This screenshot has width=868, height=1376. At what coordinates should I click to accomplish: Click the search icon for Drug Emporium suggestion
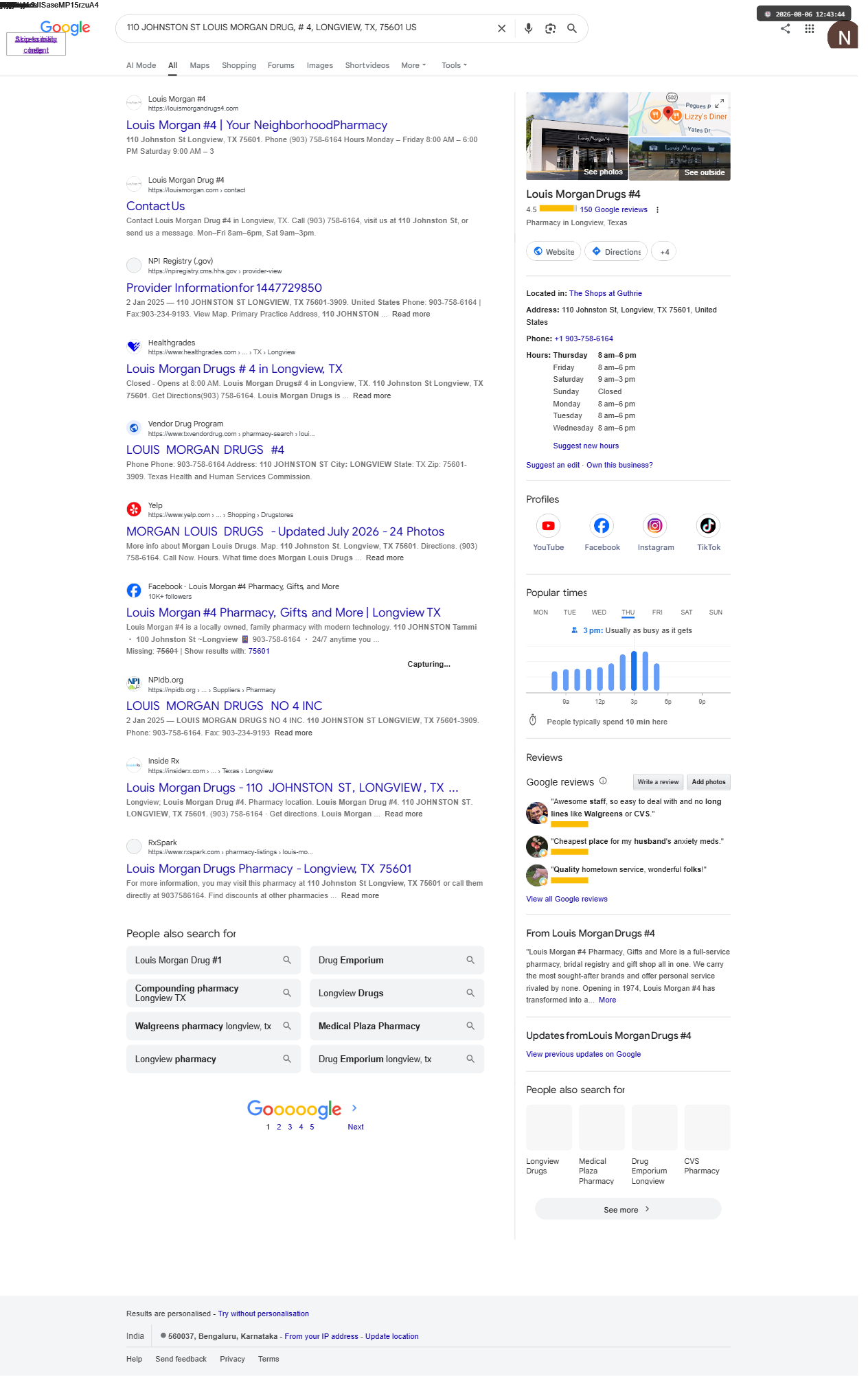tap(470, 960)
